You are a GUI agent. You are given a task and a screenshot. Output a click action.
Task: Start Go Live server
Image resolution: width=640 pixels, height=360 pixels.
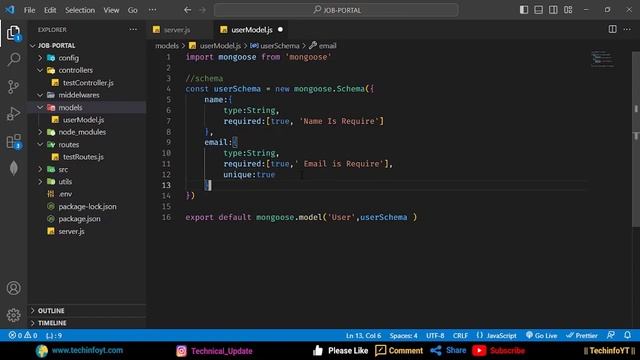[542, 336]
